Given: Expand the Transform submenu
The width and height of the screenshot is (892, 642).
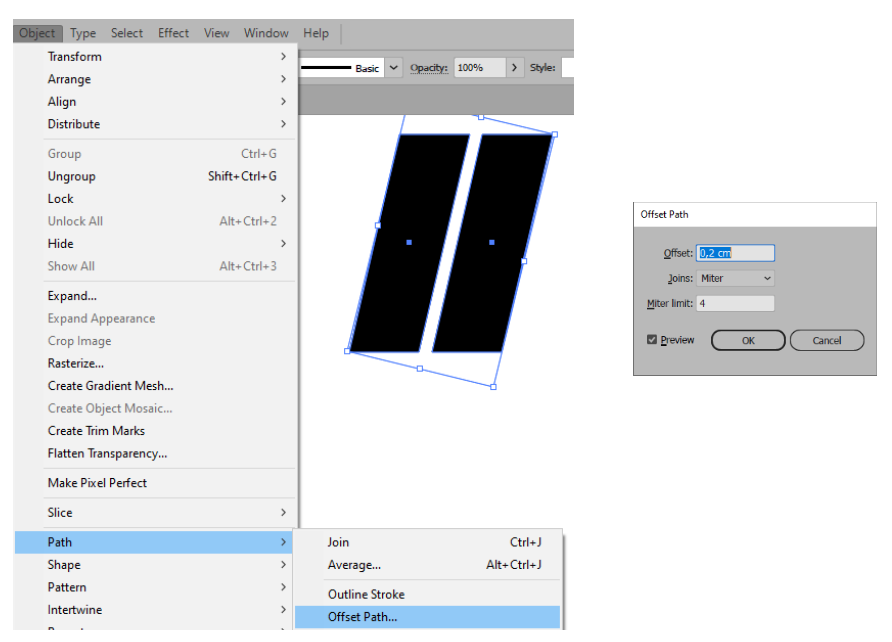Looking at the screenshot, I should (75, 56).
